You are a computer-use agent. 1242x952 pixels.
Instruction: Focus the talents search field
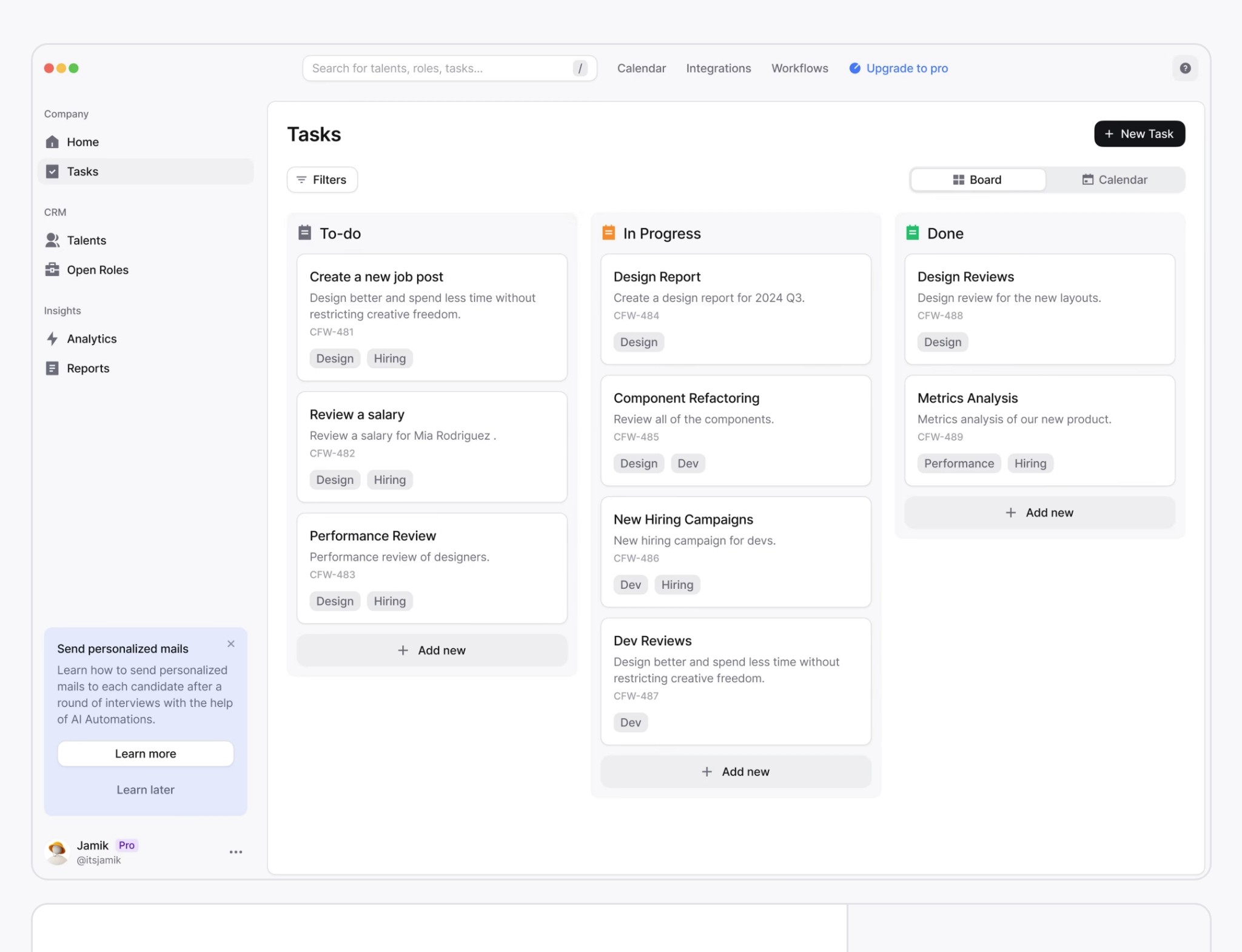[x=440, y=69]
